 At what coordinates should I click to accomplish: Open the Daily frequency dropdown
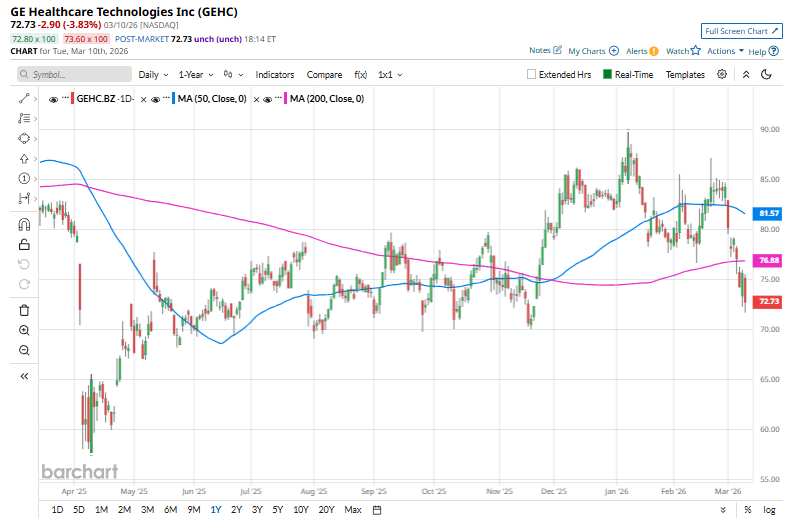(x=152, y=74)
